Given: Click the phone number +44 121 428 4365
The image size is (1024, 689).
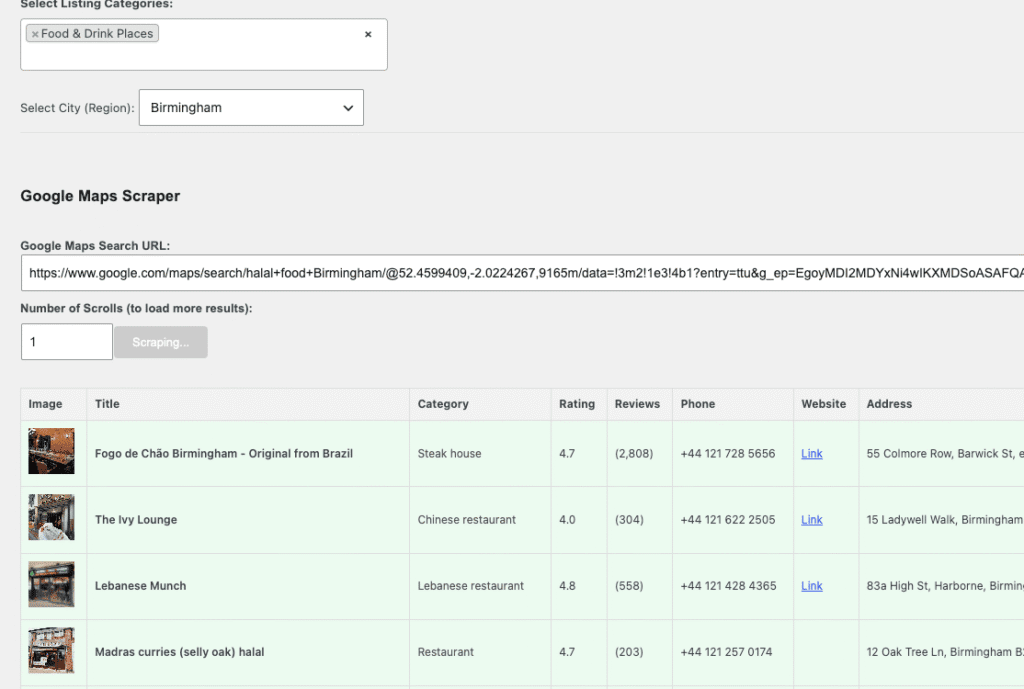Looking at the screenshot, I should tap(728, 586).
